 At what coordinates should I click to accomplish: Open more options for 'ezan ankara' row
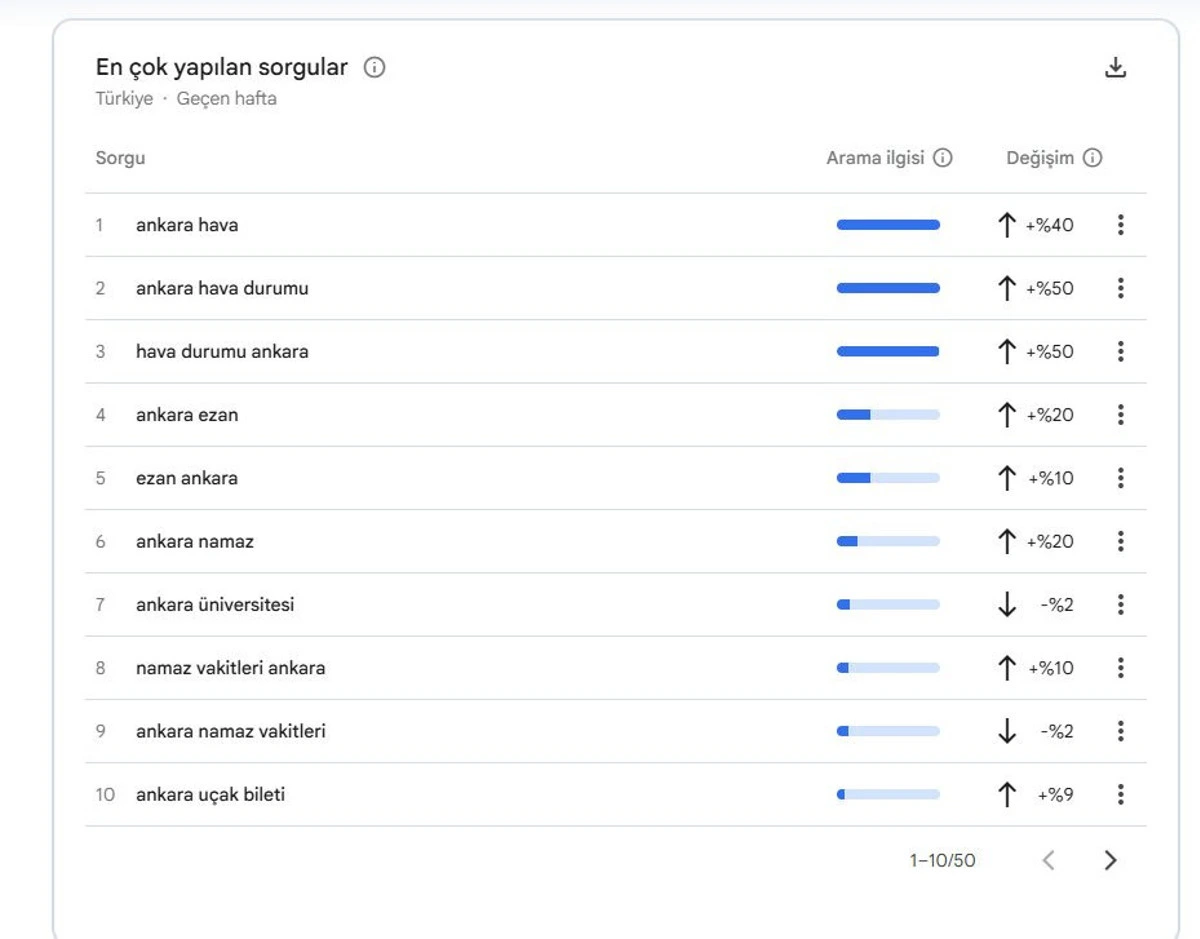[x=1120, y=478]
